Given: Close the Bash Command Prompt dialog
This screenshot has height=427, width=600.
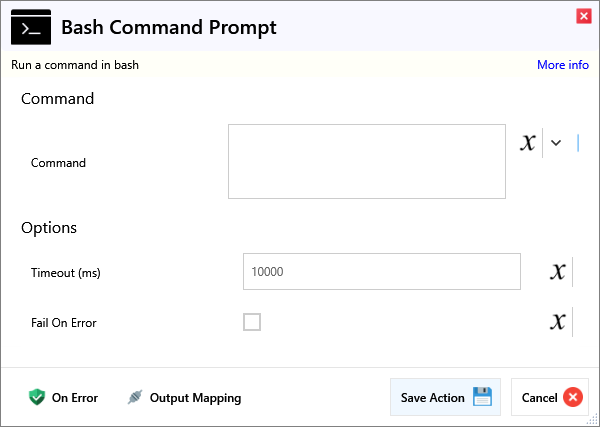Looking at the screenshot, I should [x=583, y=16].
